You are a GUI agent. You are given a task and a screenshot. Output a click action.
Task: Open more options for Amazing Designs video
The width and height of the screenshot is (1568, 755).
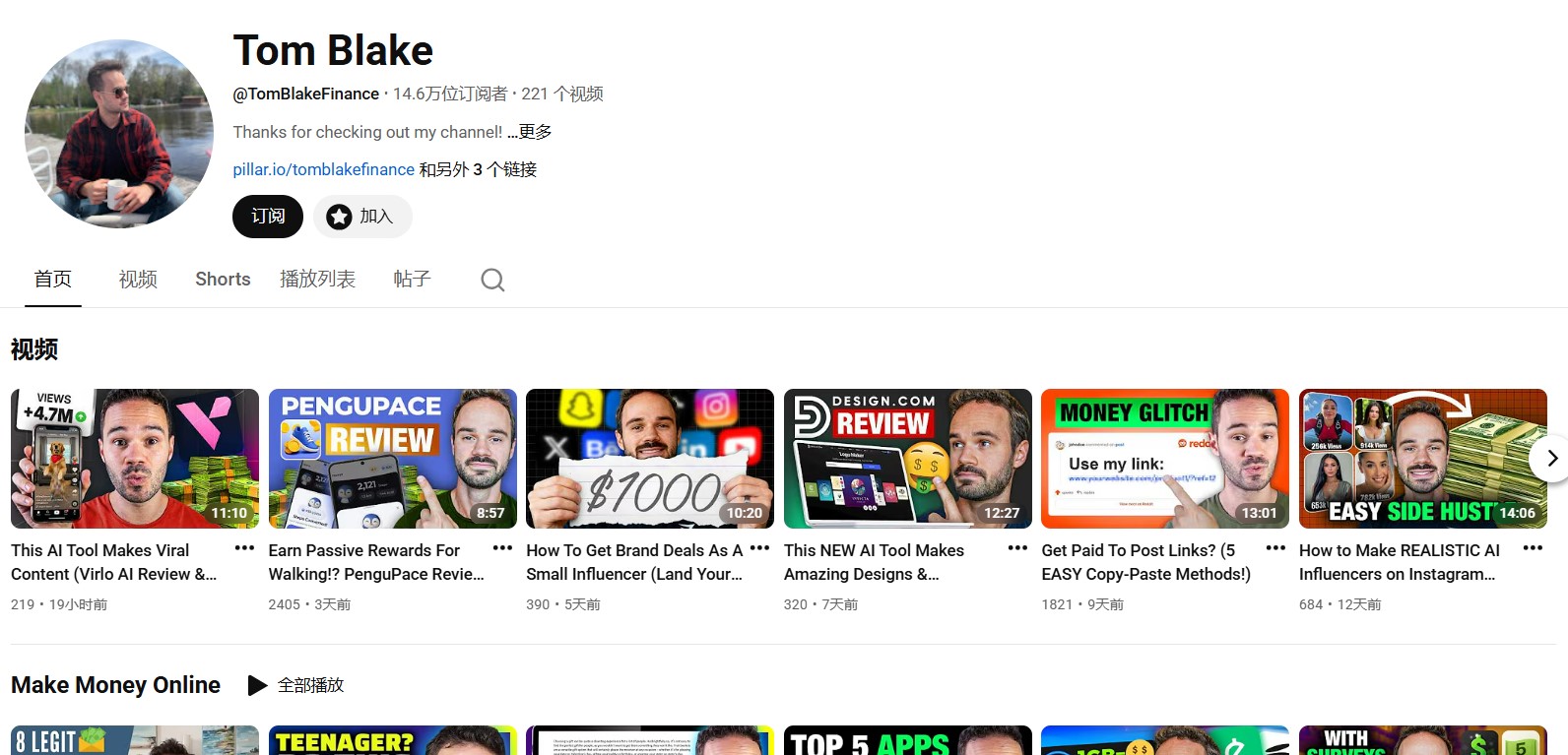click(1017, 548)
